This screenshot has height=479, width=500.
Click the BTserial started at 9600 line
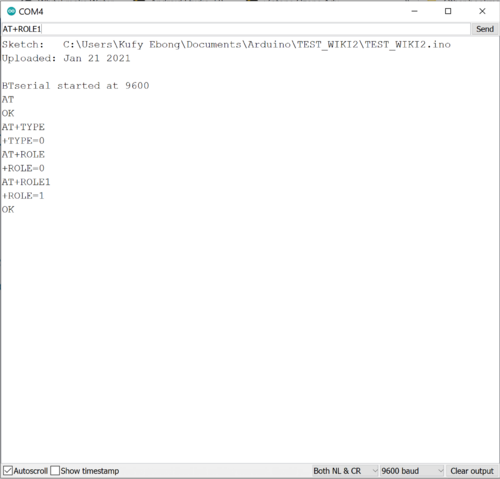point(76,86)
